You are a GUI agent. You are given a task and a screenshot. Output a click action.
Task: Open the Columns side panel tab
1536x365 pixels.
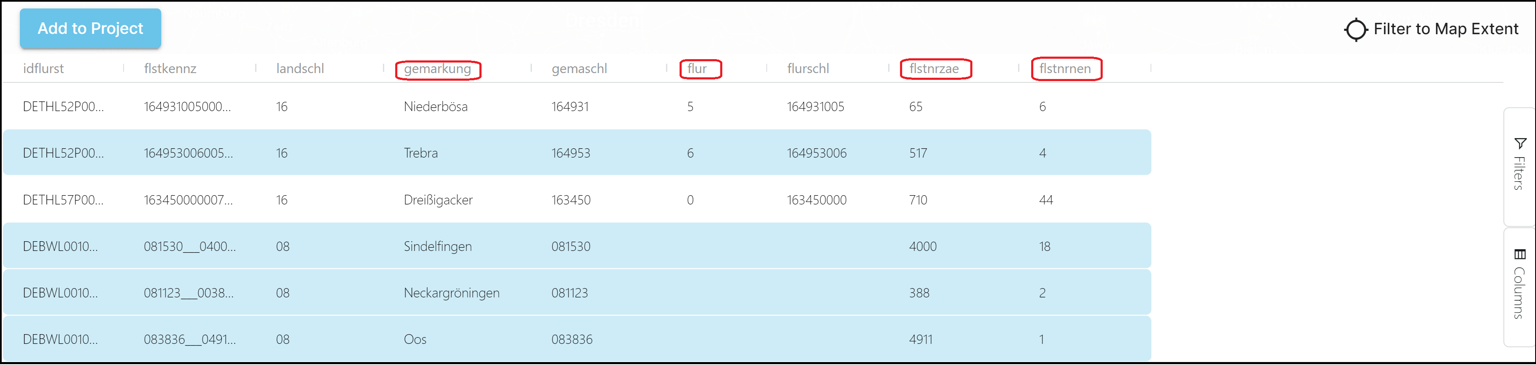pos(1519,287)
